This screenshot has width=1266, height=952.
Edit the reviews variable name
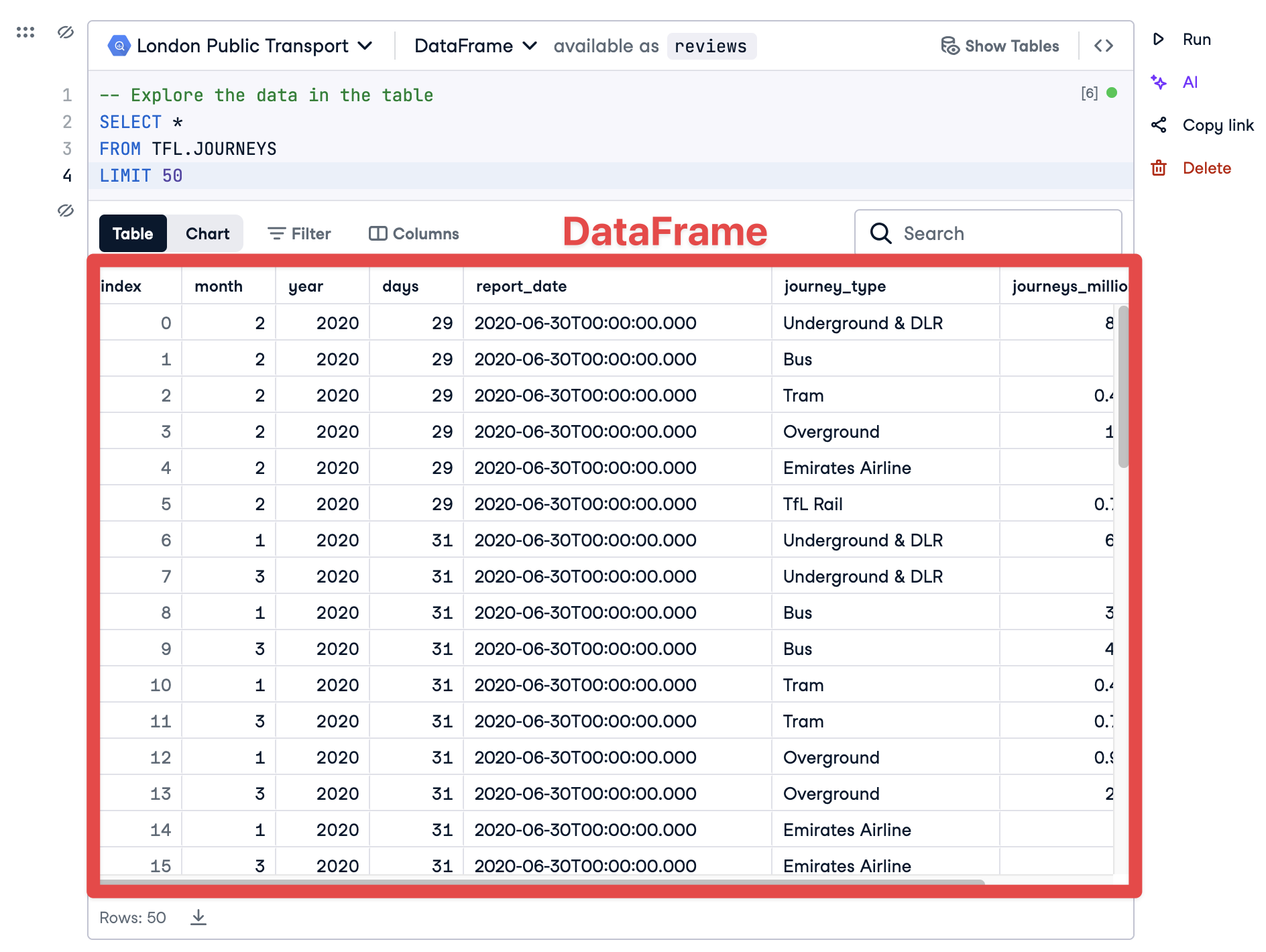tap(711, 46)
